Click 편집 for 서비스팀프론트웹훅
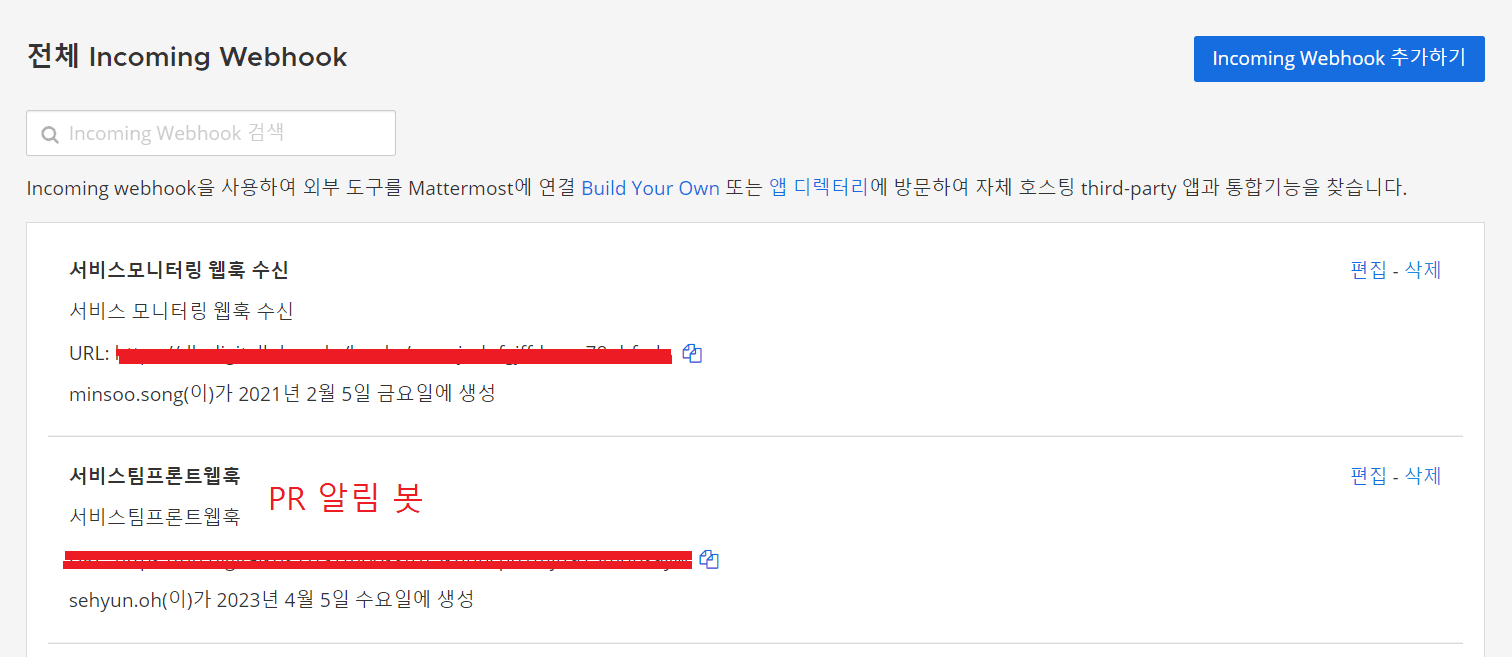 (1368, 476)
